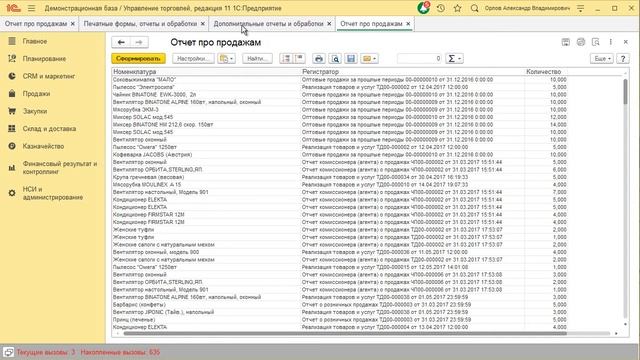640x360 pixels.
Task: Select the row Мясорубка ЭКМ-3
Action: (x=340, y=109)
